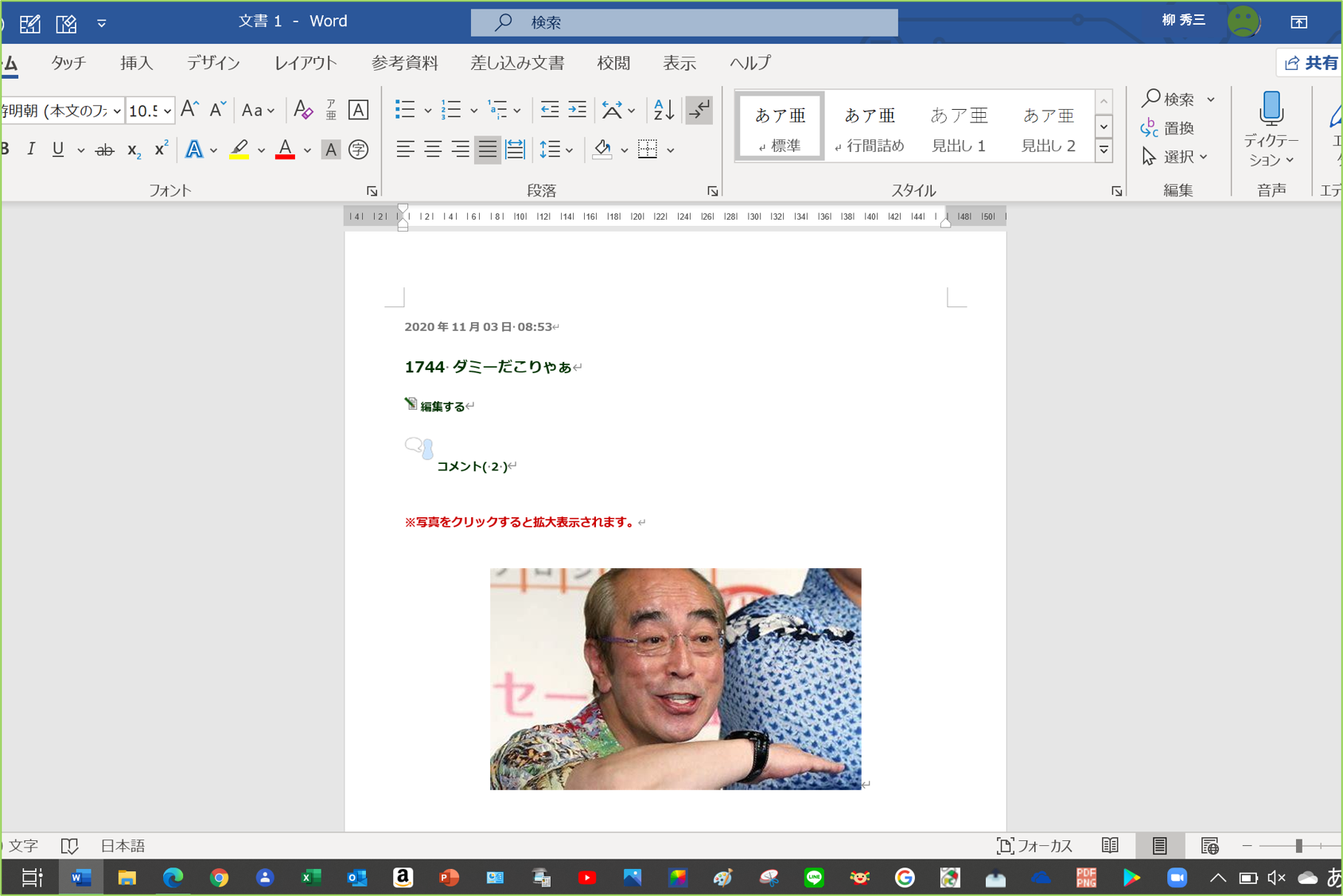
Task: Apply character shading
Action: click(331, 150)
